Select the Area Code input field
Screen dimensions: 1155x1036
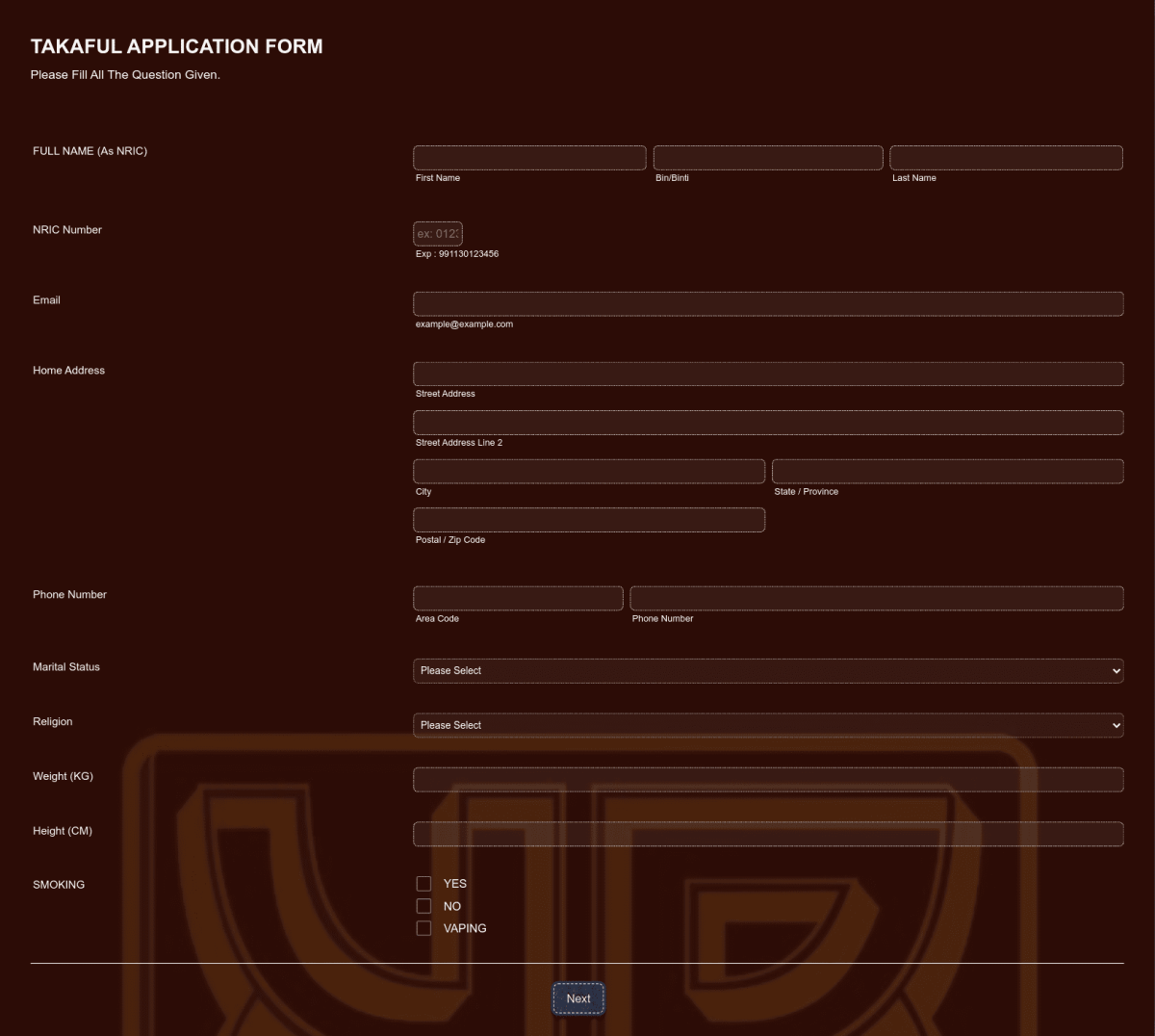coord(518,598)
